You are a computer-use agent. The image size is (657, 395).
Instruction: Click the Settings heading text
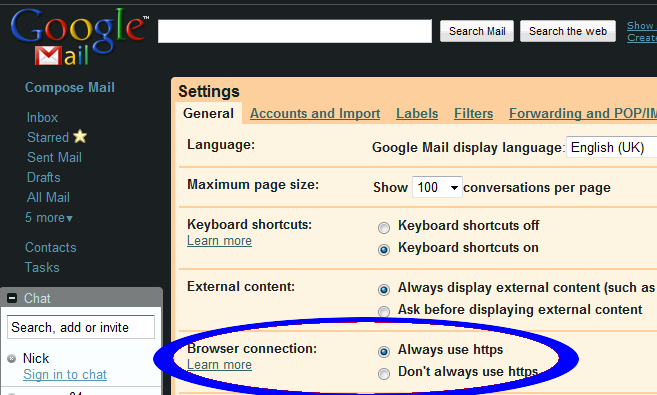(x=209, y=91)
